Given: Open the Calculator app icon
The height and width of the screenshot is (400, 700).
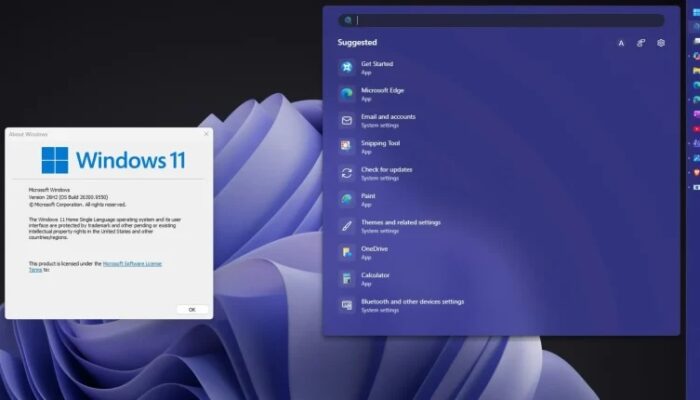Looking at the screenshot, I should [x=346, y=279].
